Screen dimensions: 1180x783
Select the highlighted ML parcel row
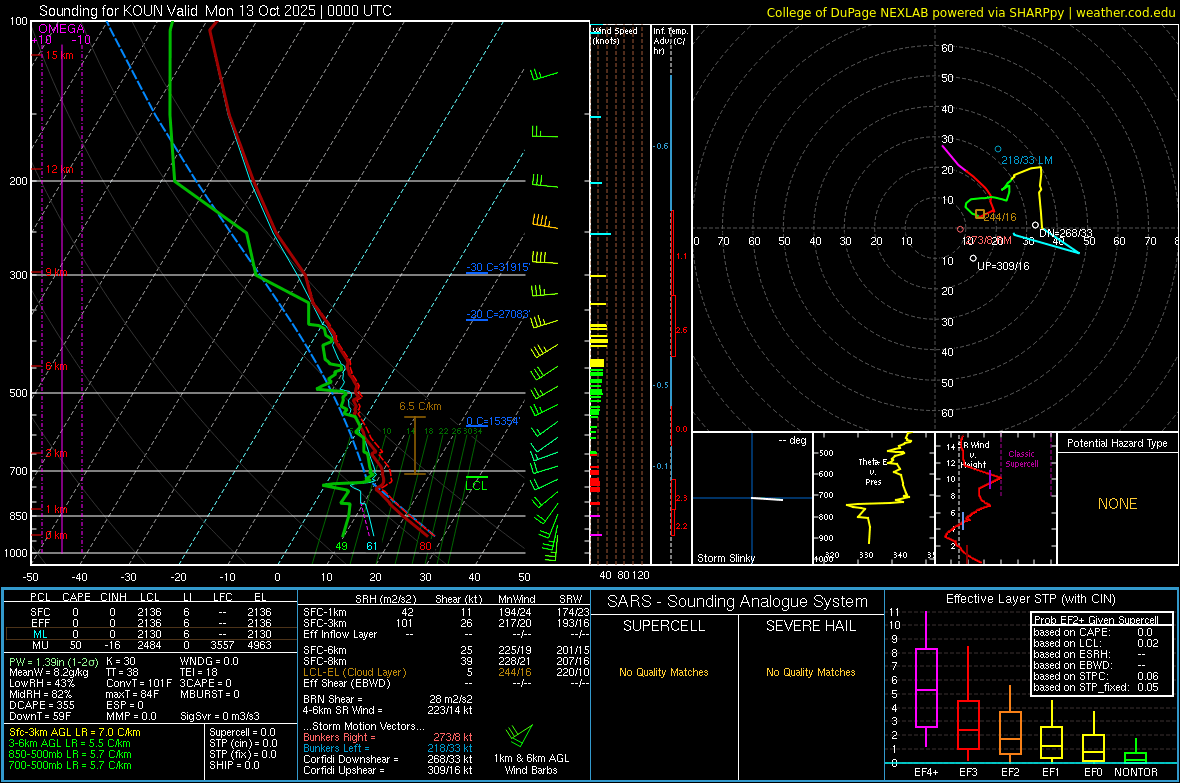tap(150, 634)
